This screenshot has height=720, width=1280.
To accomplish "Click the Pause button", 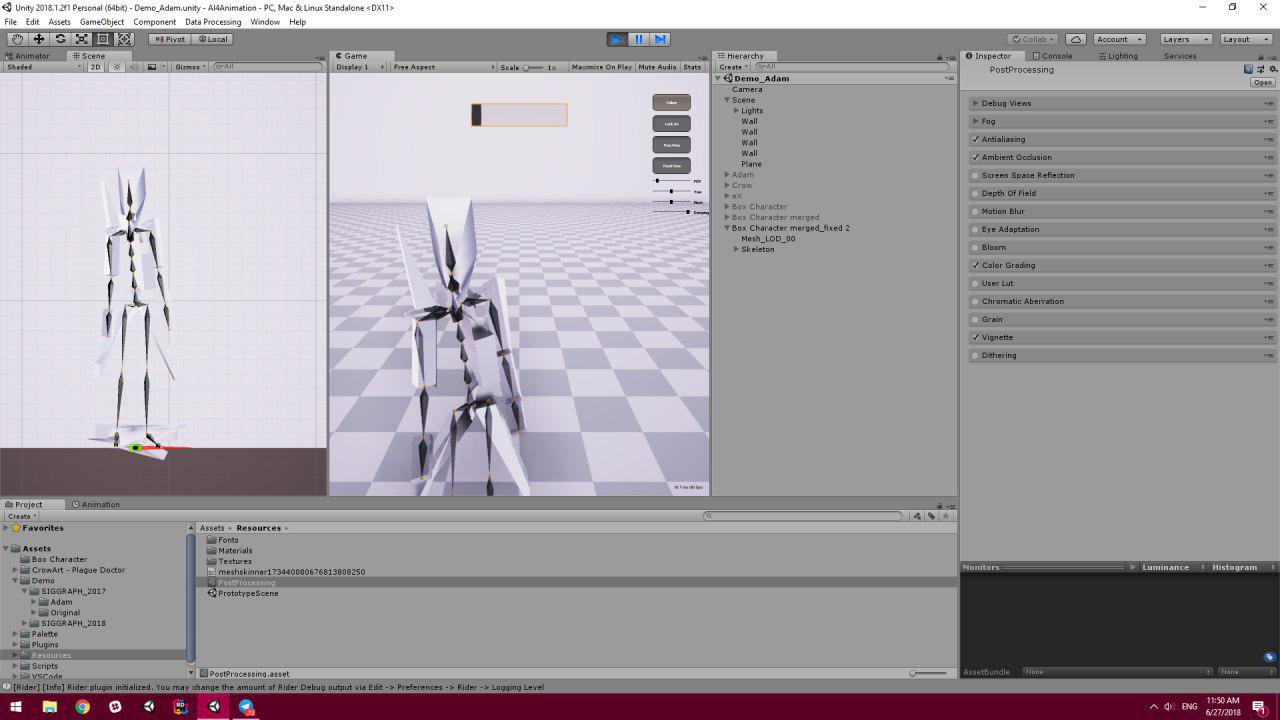I will (x=638, y=39).
